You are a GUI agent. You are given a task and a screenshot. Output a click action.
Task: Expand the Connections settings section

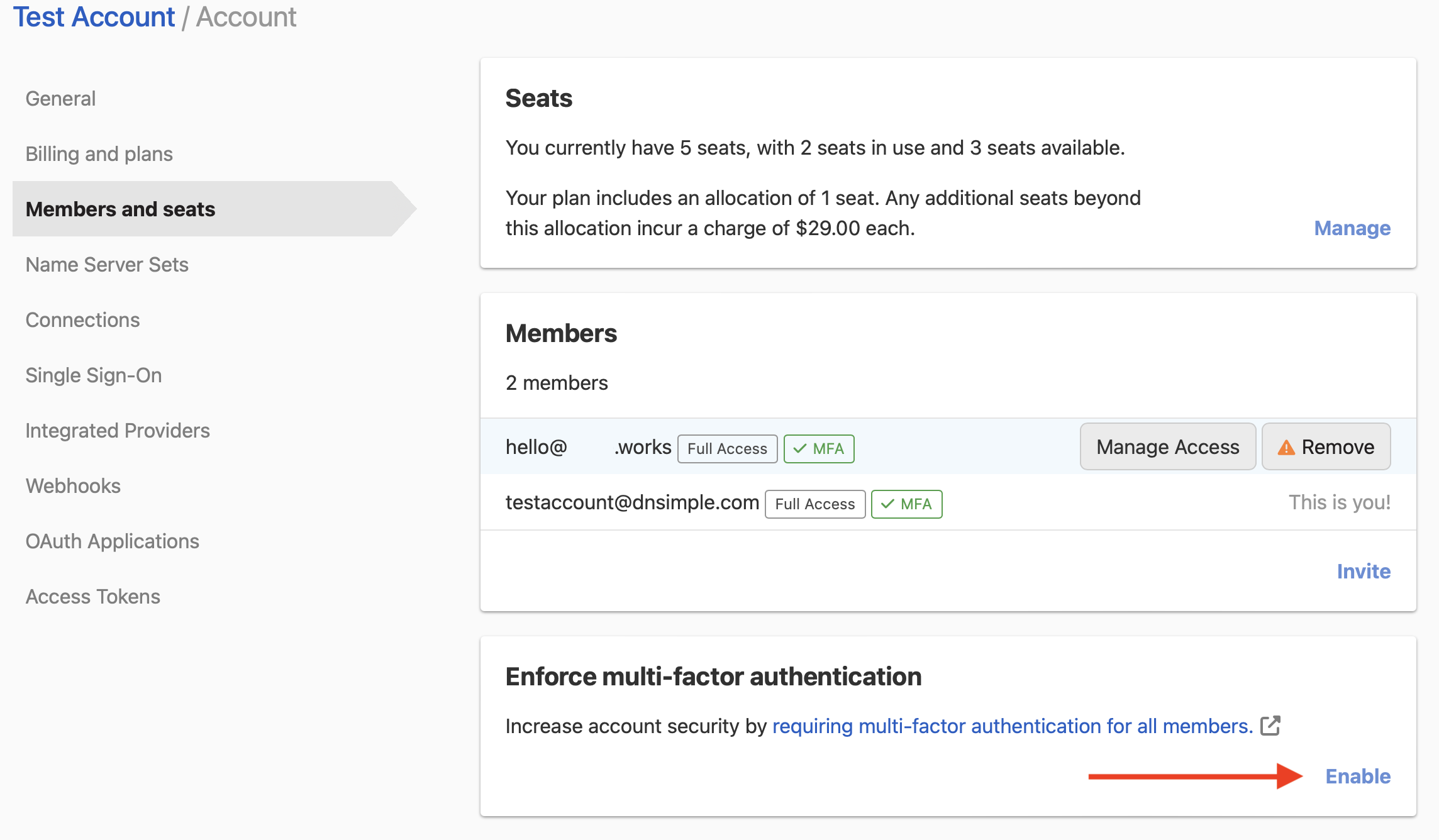point(83,320)
